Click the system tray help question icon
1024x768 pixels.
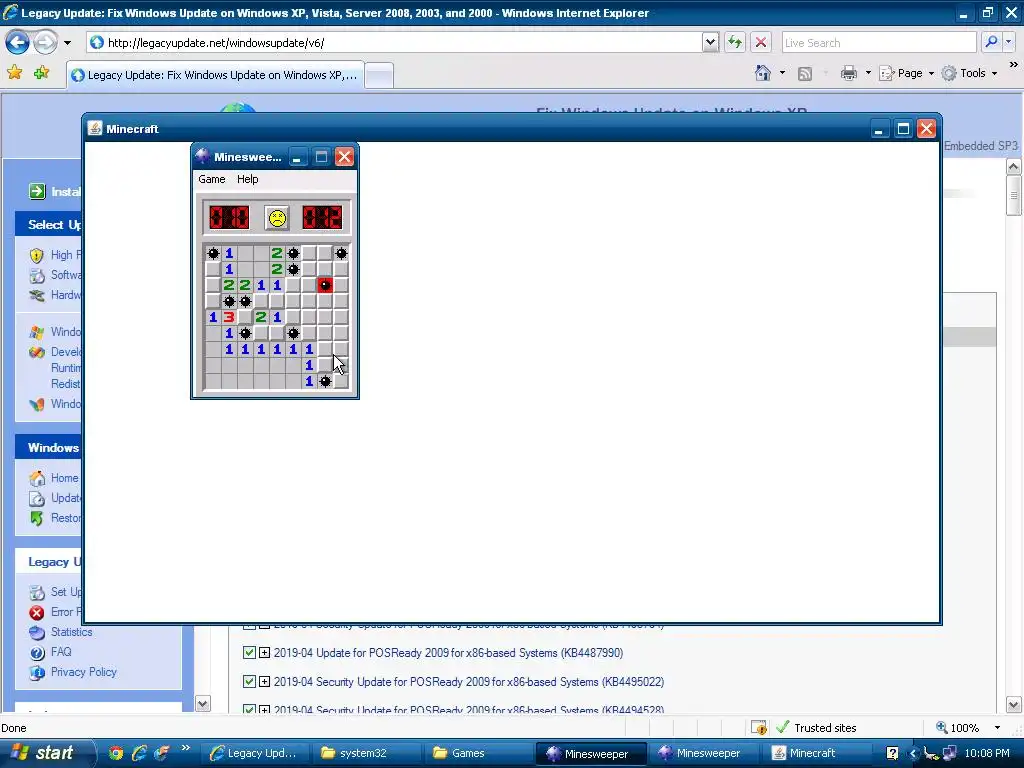(892, 754)
